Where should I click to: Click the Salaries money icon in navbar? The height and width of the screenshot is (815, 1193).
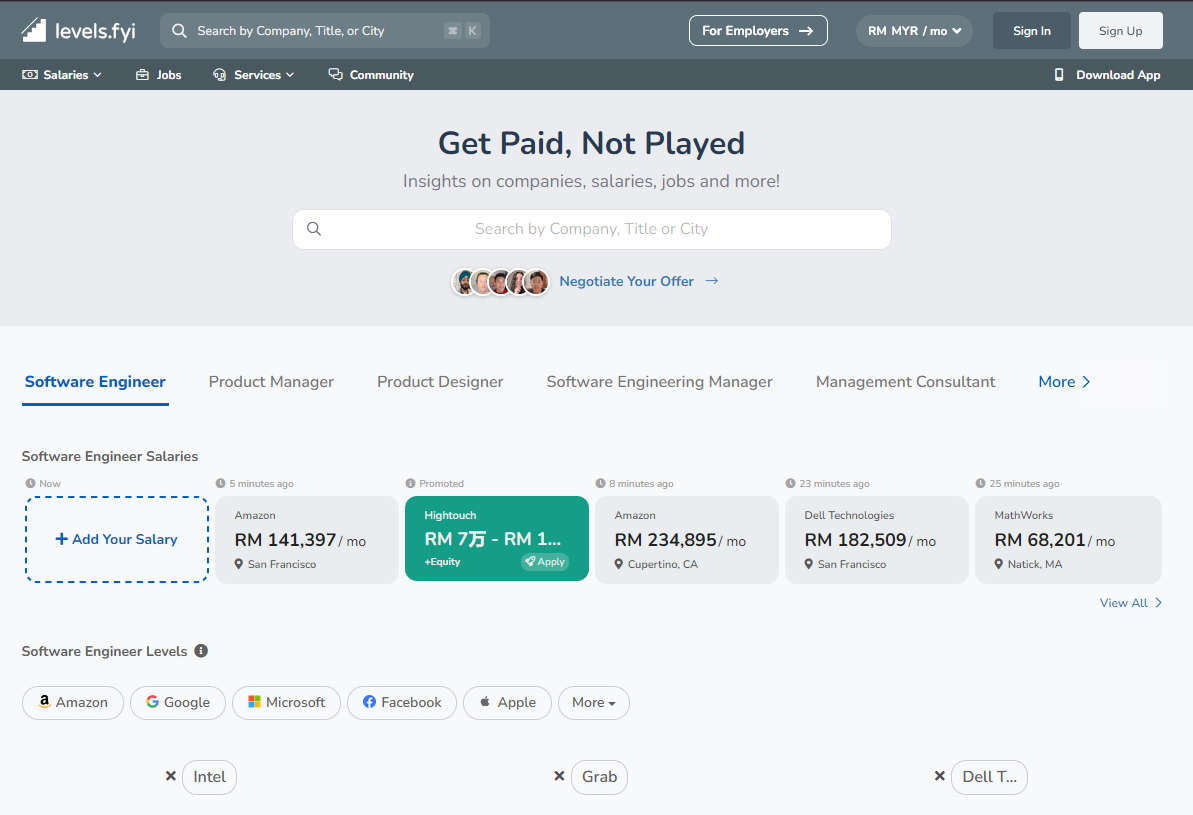30,75
